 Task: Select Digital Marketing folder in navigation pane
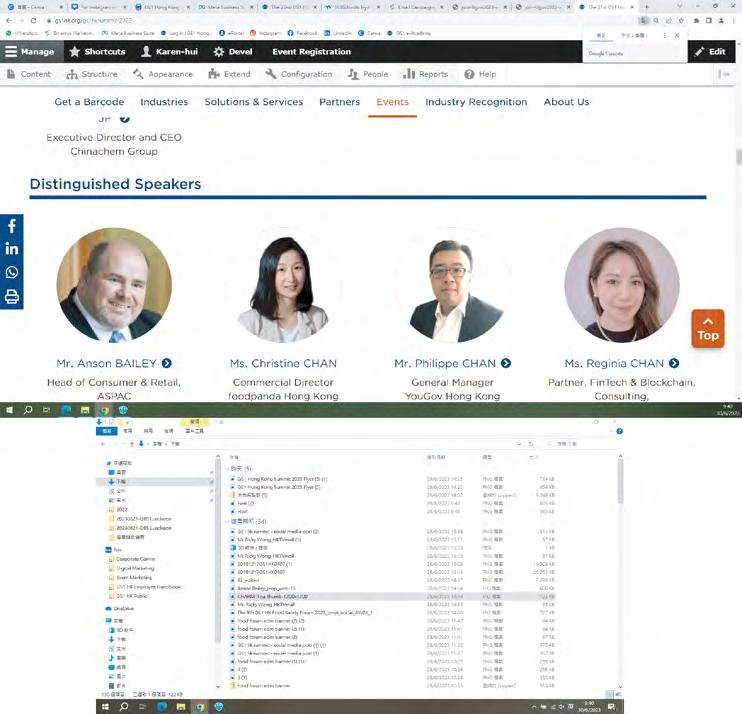tap(132, 568)
